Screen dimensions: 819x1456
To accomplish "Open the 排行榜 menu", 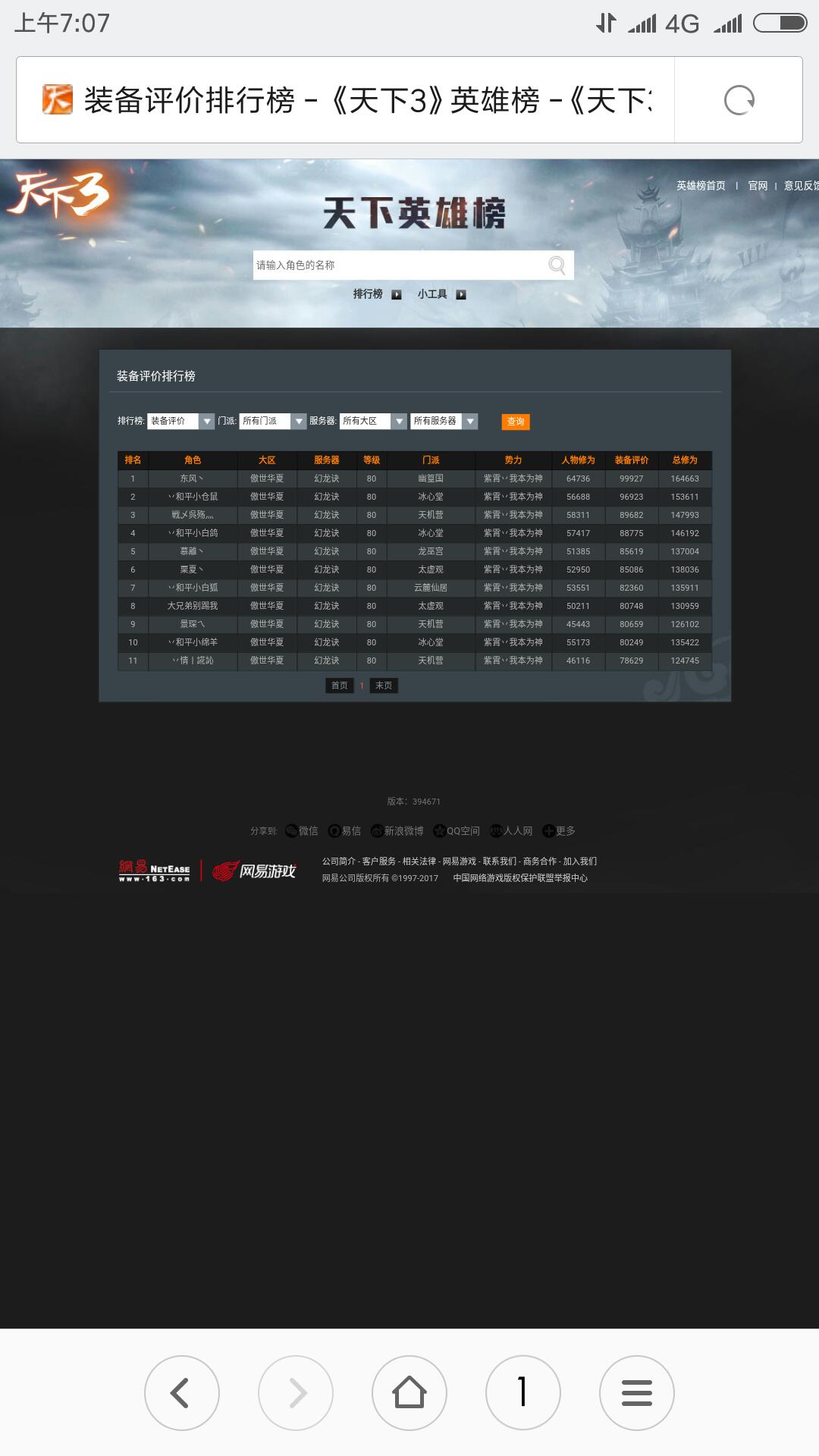I will [x=368, y=294].
